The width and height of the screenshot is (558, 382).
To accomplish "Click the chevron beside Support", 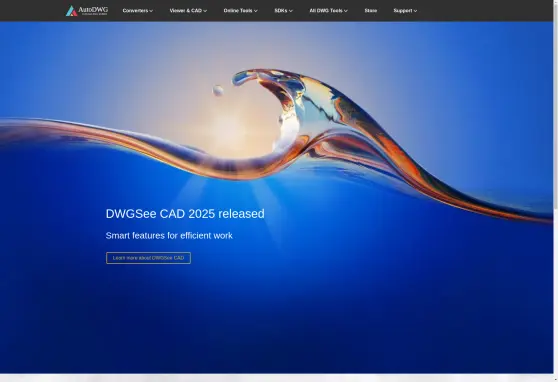I will 415,11.
